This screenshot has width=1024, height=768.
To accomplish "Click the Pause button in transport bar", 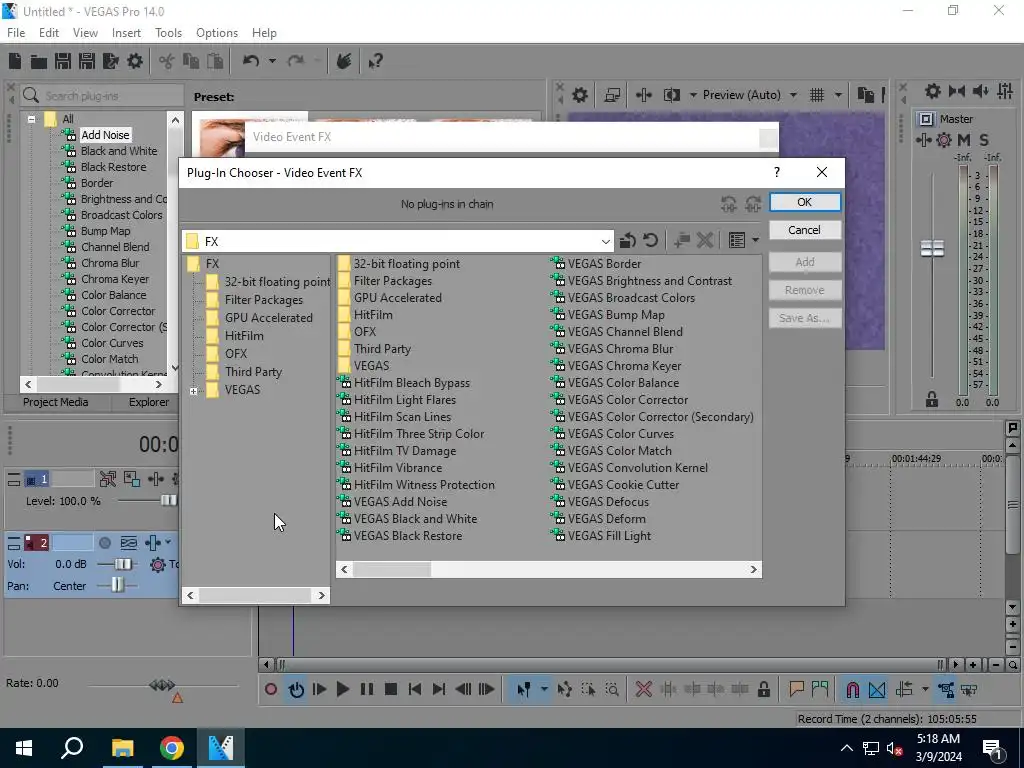I will tap(367, 689).
